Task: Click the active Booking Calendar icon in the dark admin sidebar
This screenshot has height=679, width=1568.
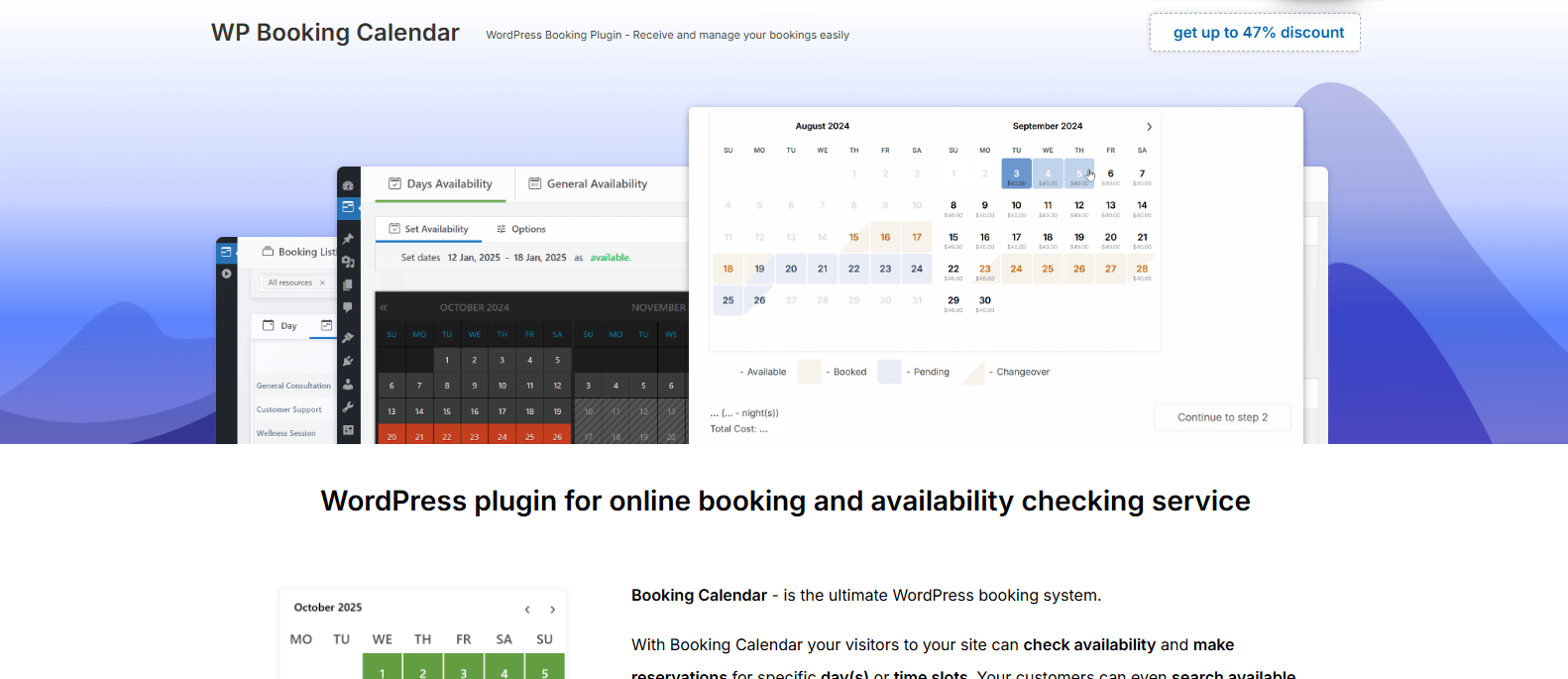Action: coord(348,207)
